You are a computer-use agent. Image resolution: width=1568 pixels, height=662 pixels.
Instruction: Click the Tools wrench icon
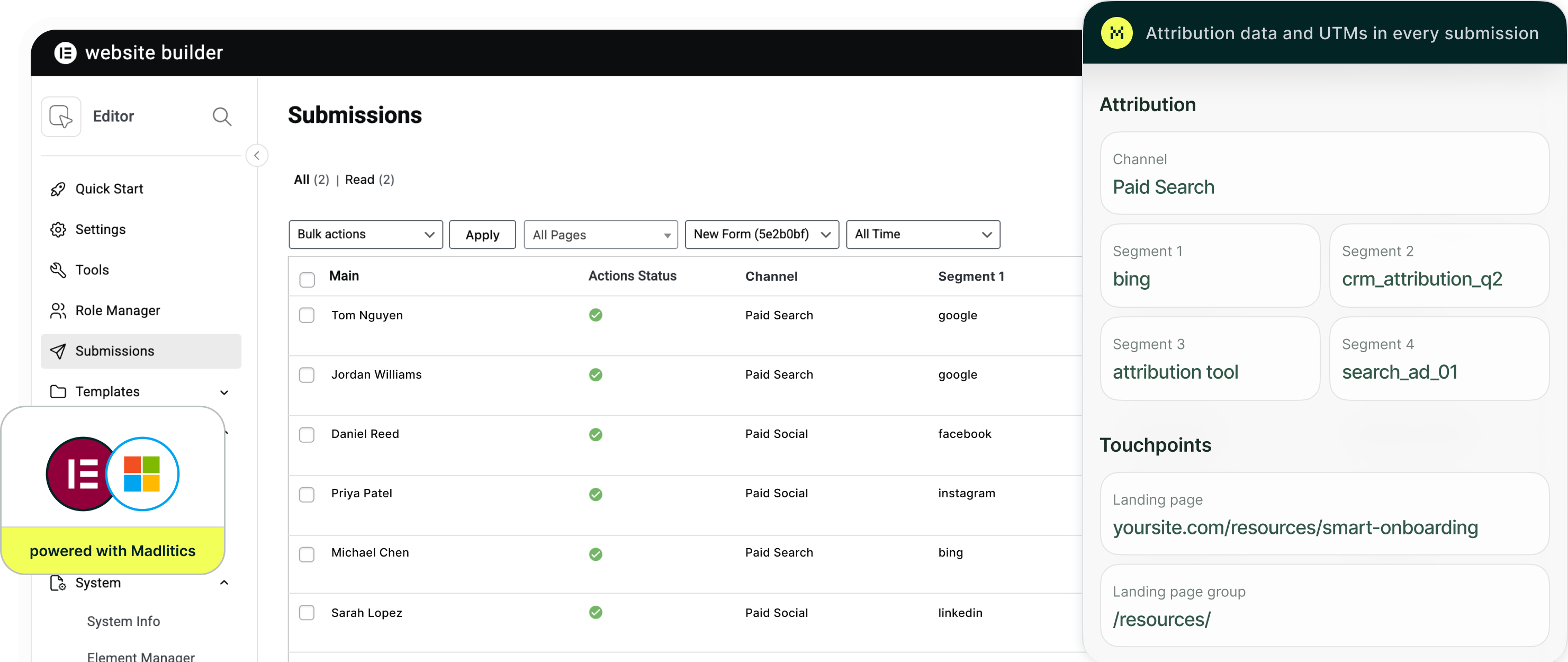58,271
